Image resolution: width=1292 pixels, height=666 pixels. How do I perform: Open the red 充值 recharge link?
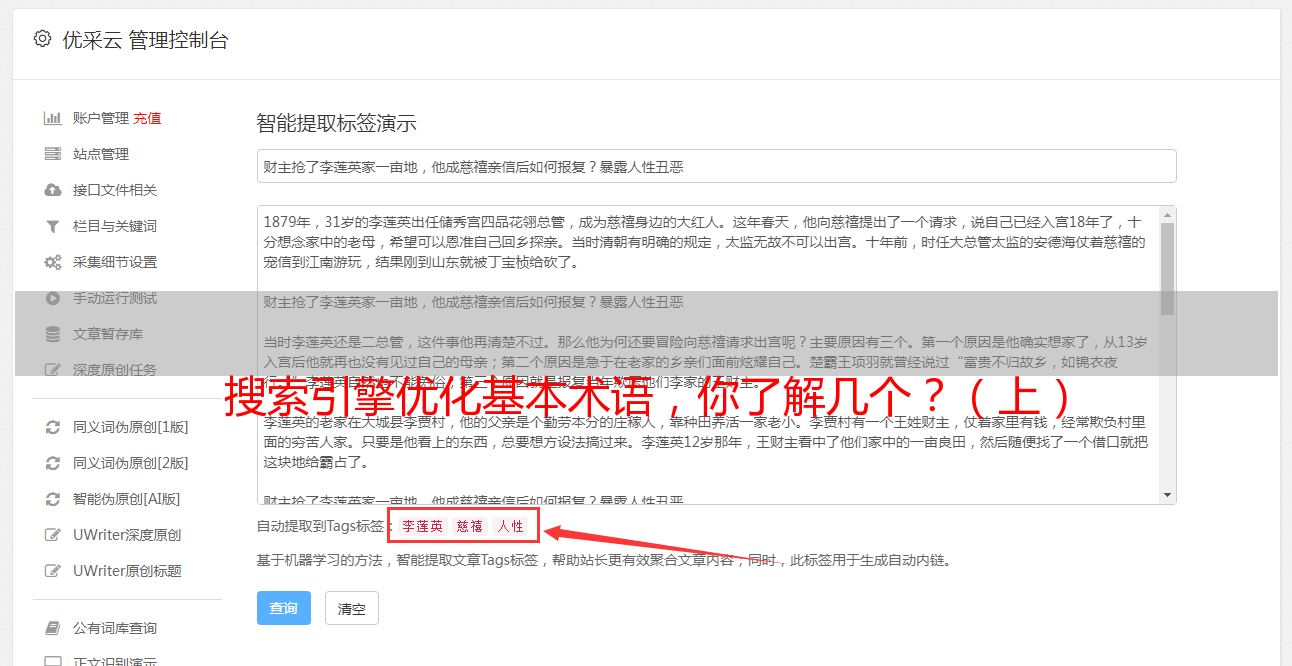point(147,118)
